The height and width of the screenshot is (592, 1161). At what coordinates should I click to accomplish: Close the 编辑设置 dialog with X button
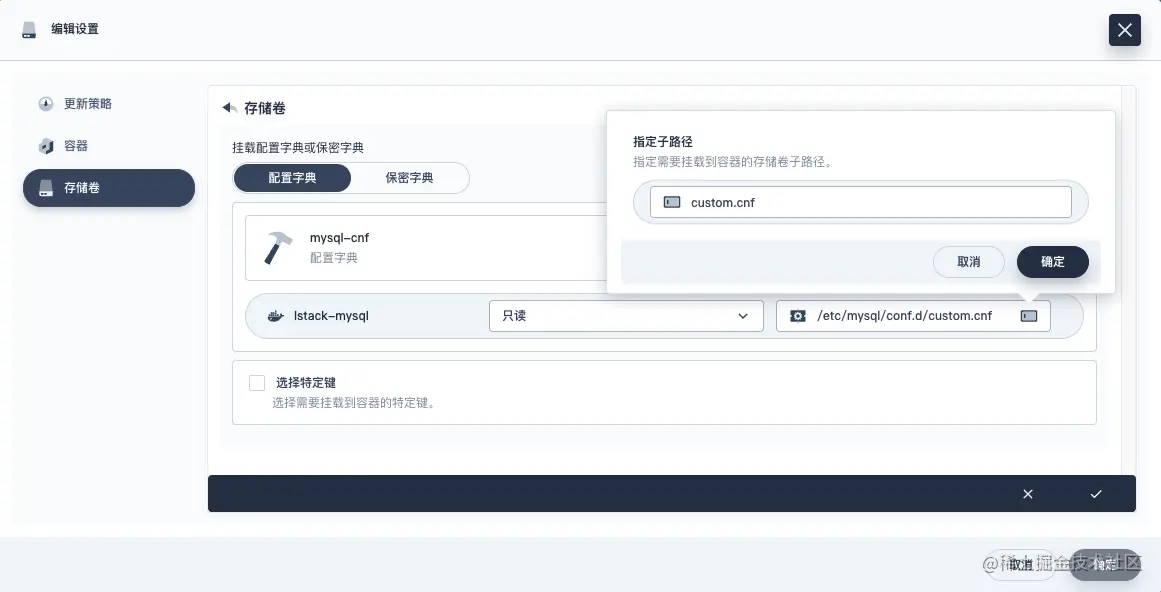pos(1125,30)
